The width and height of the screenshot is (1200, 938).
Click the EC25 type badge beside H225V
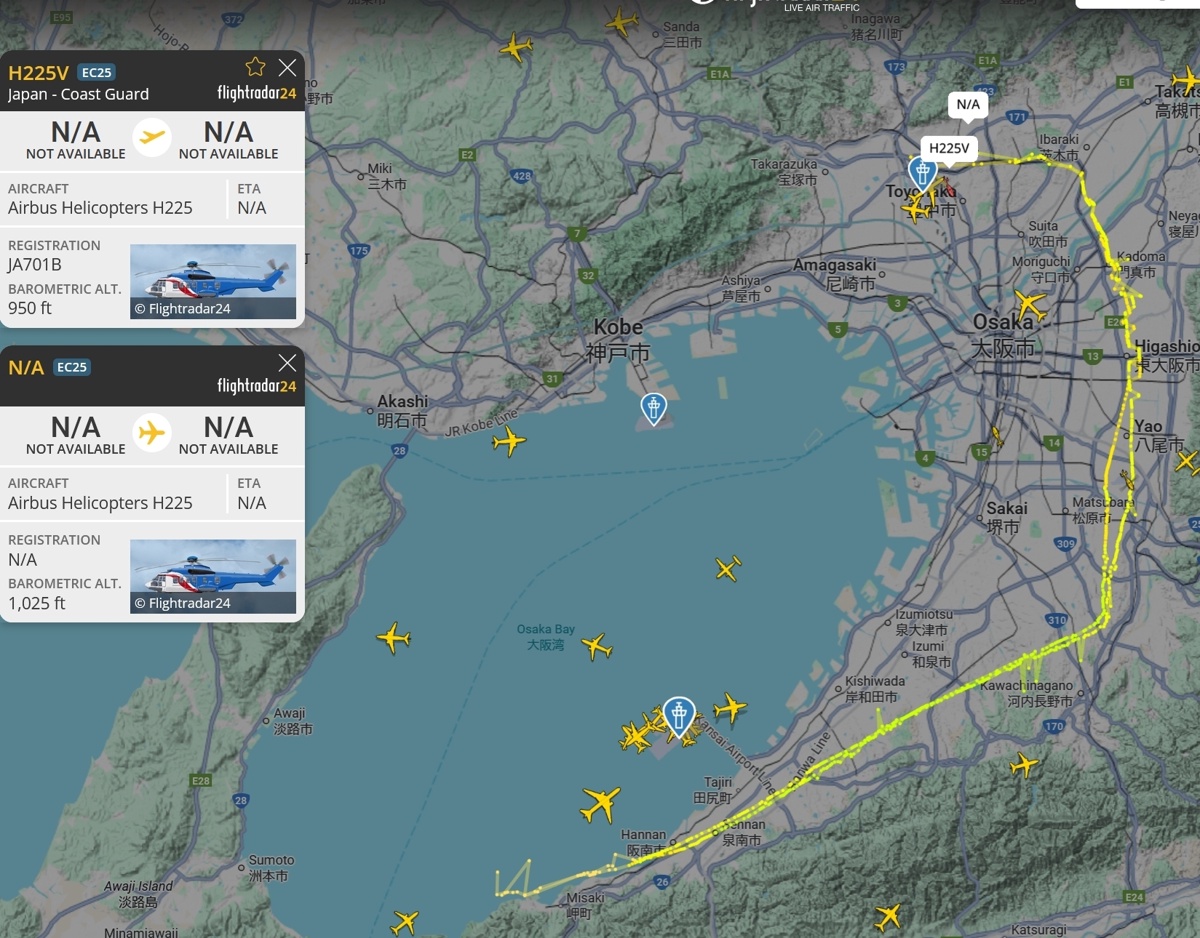click(97, 72)
